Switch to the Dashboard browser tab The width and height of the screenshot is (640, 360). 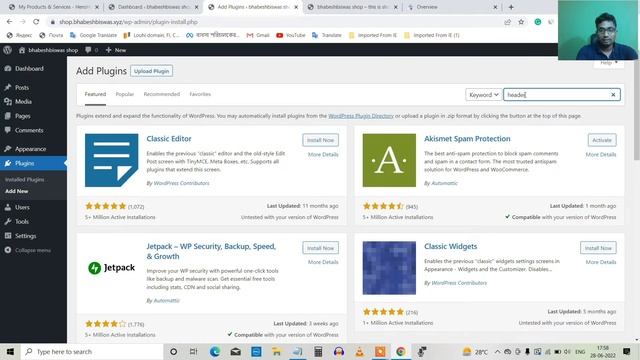point(154,7)
